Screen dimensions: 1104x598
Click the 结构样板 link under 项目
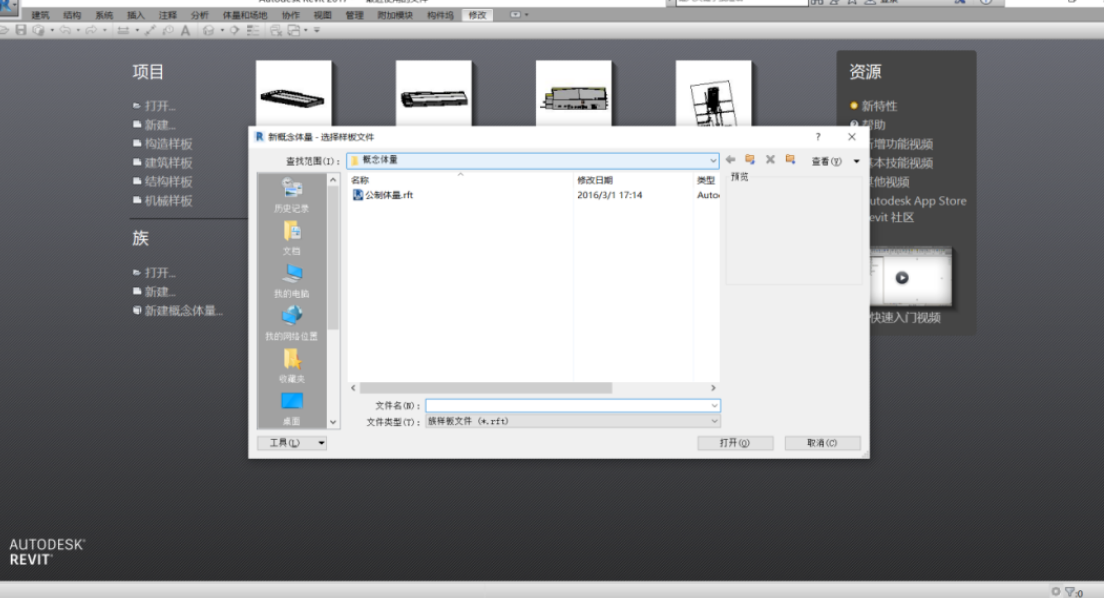[x=168, y=182]
